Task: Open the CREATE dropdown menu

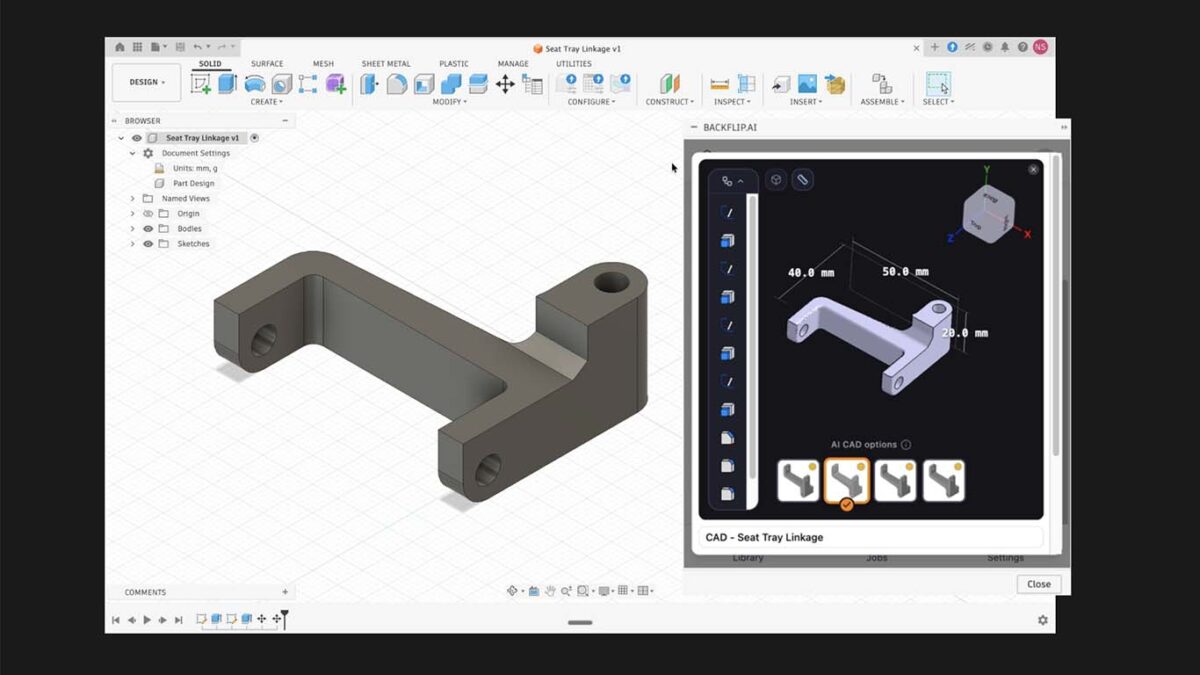Action: (x=266, y=102)
